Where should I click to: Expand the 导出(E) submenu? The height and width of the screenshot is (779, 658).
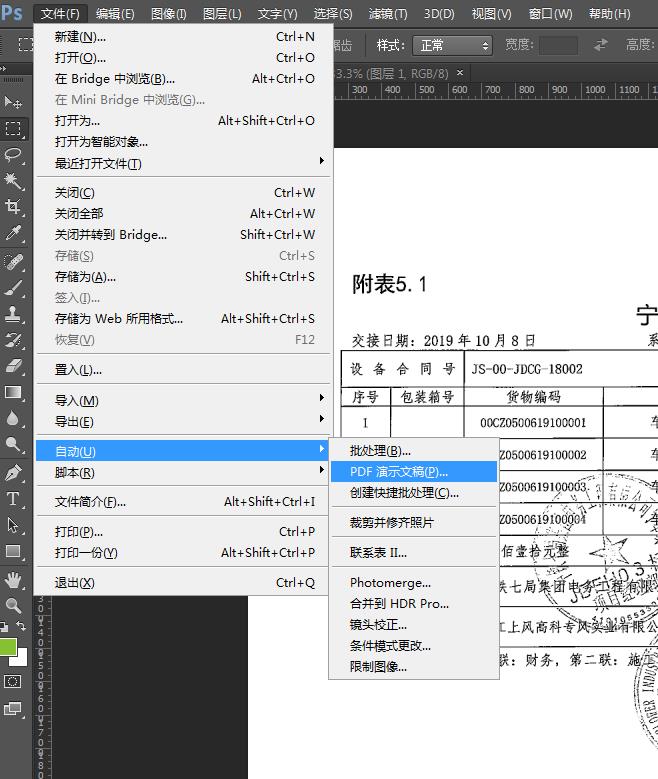click(182, 421)
